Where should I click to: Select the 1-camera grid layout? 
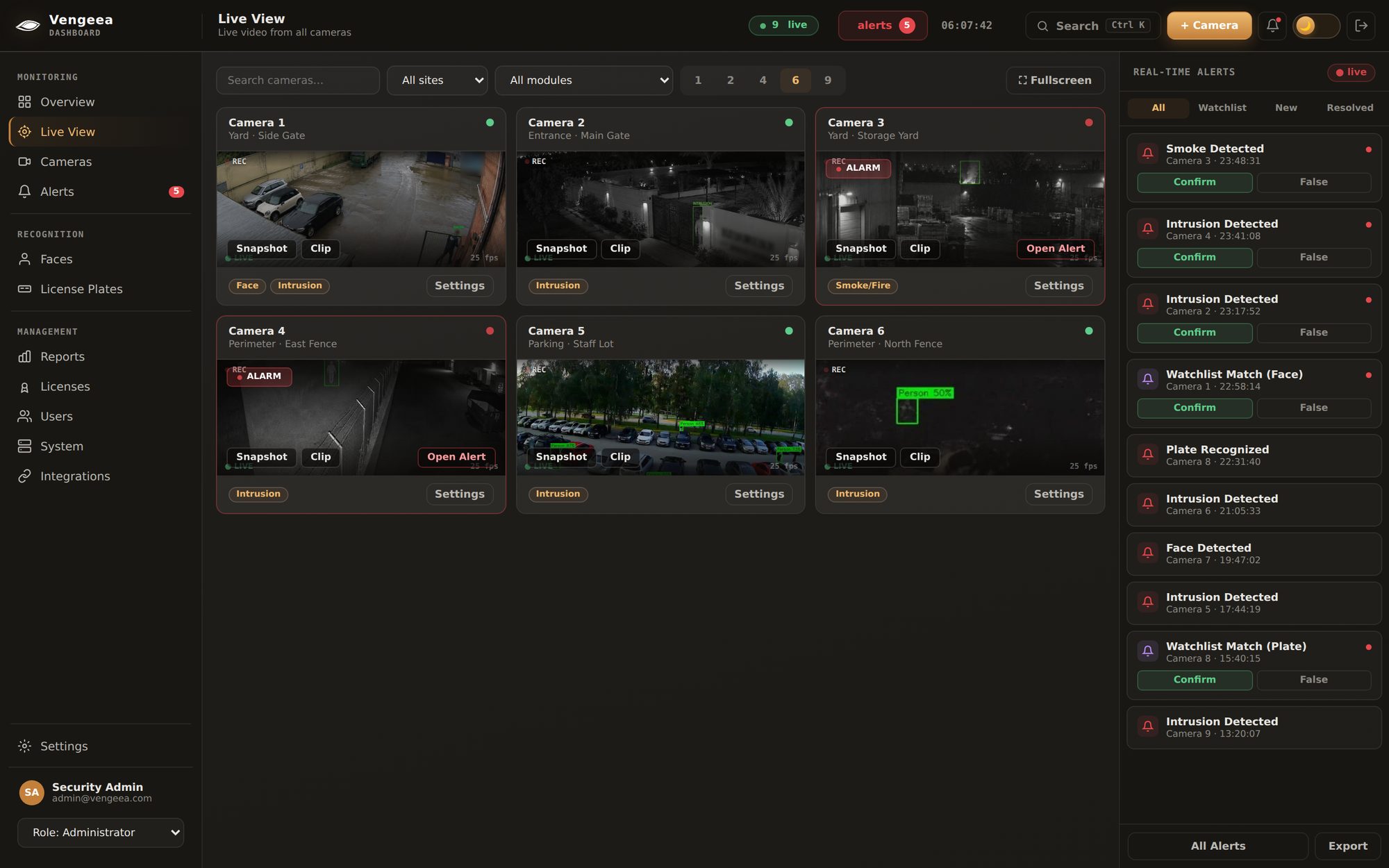click(698, 81)
